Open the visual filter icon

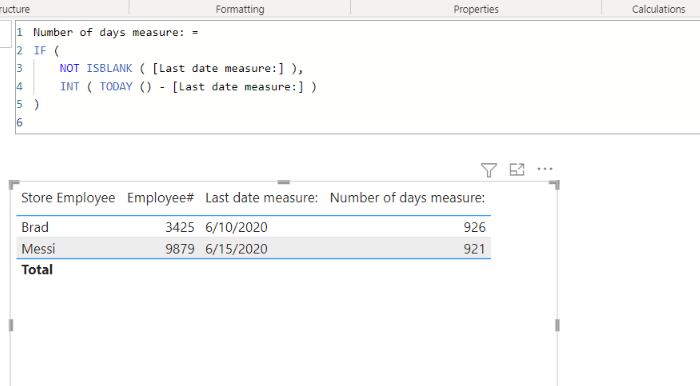pos(489,170)
